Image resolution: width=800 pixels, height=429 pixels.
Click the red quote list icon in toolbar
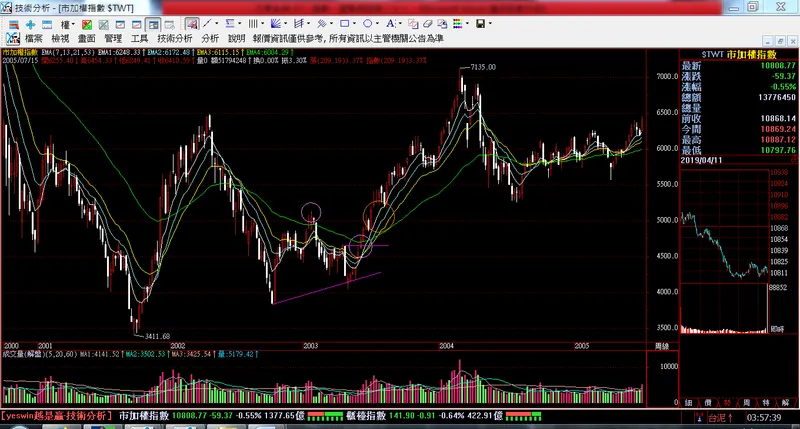[x=14, y=24]
